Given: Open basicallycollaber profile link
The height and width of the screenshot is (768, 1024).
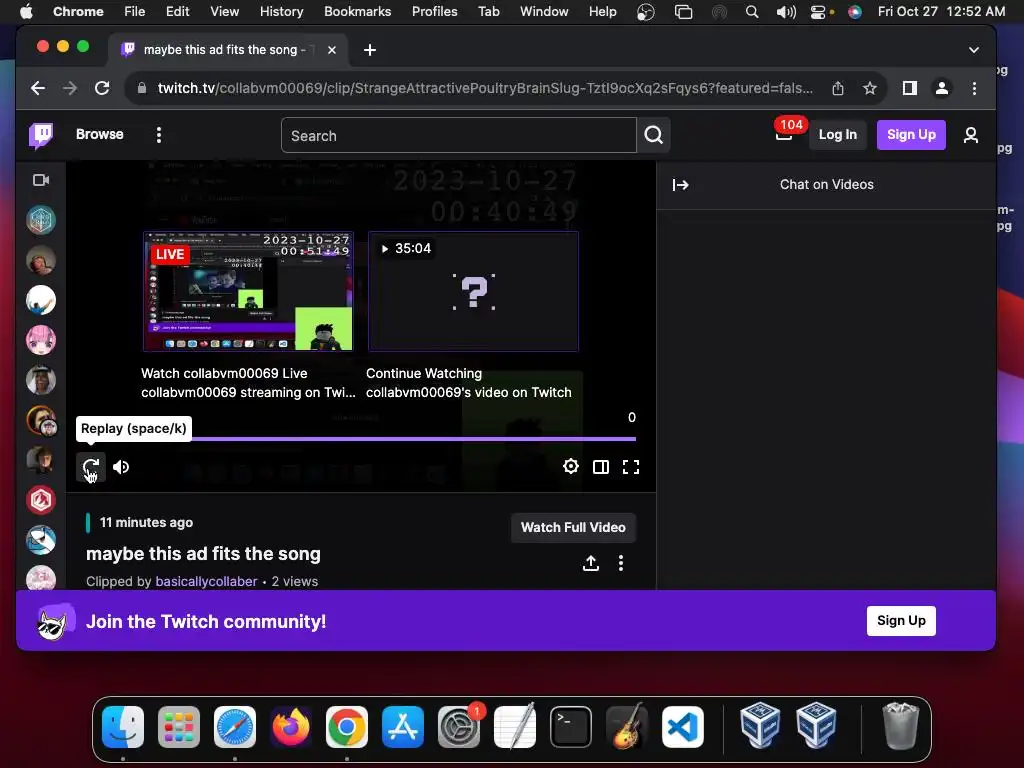Looking at the screenshot, I should 206,581.
